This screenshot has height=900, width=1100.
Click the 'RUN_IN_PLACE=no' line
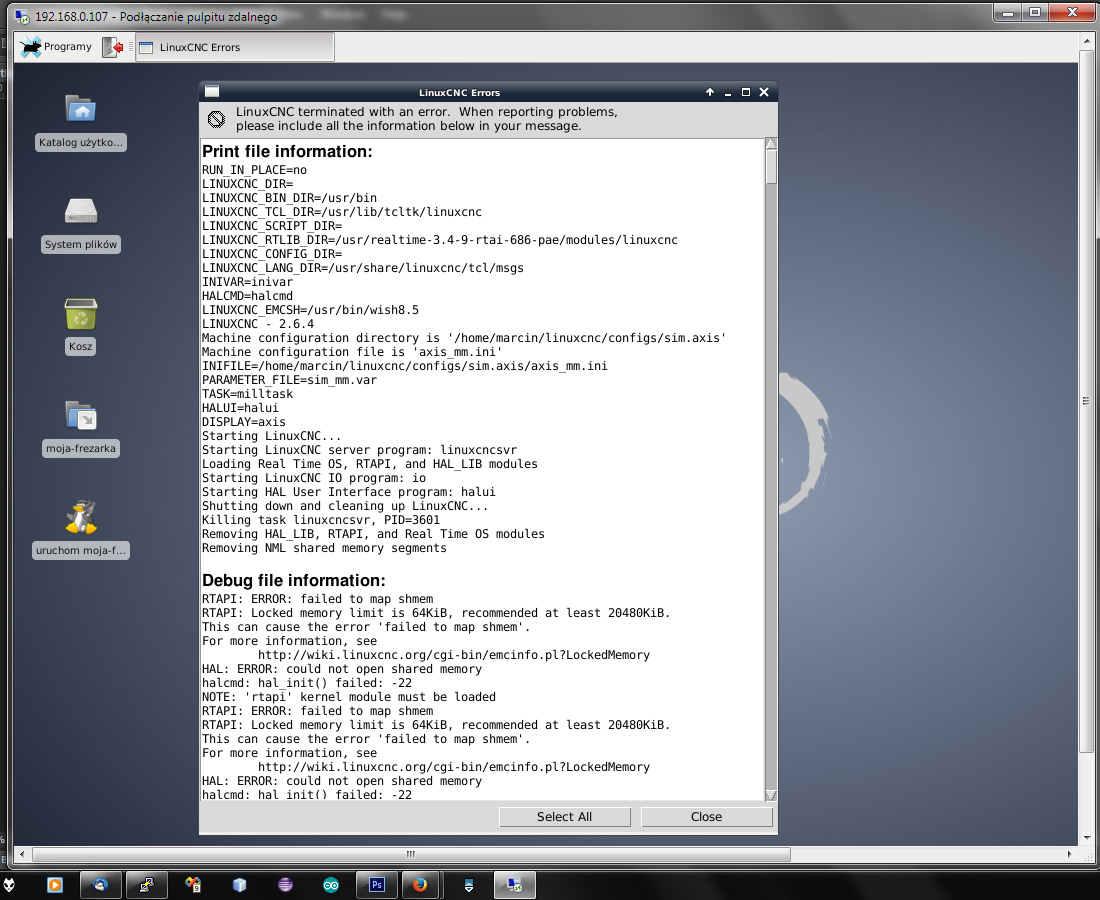point(254,169)
